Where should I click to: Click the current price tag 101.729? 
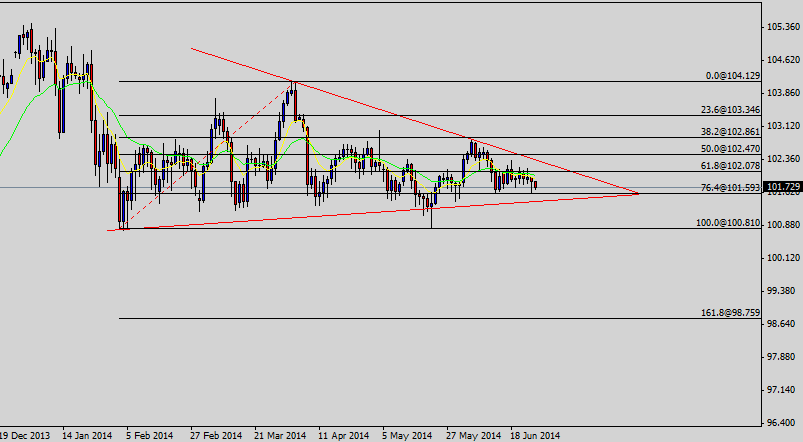782,187
